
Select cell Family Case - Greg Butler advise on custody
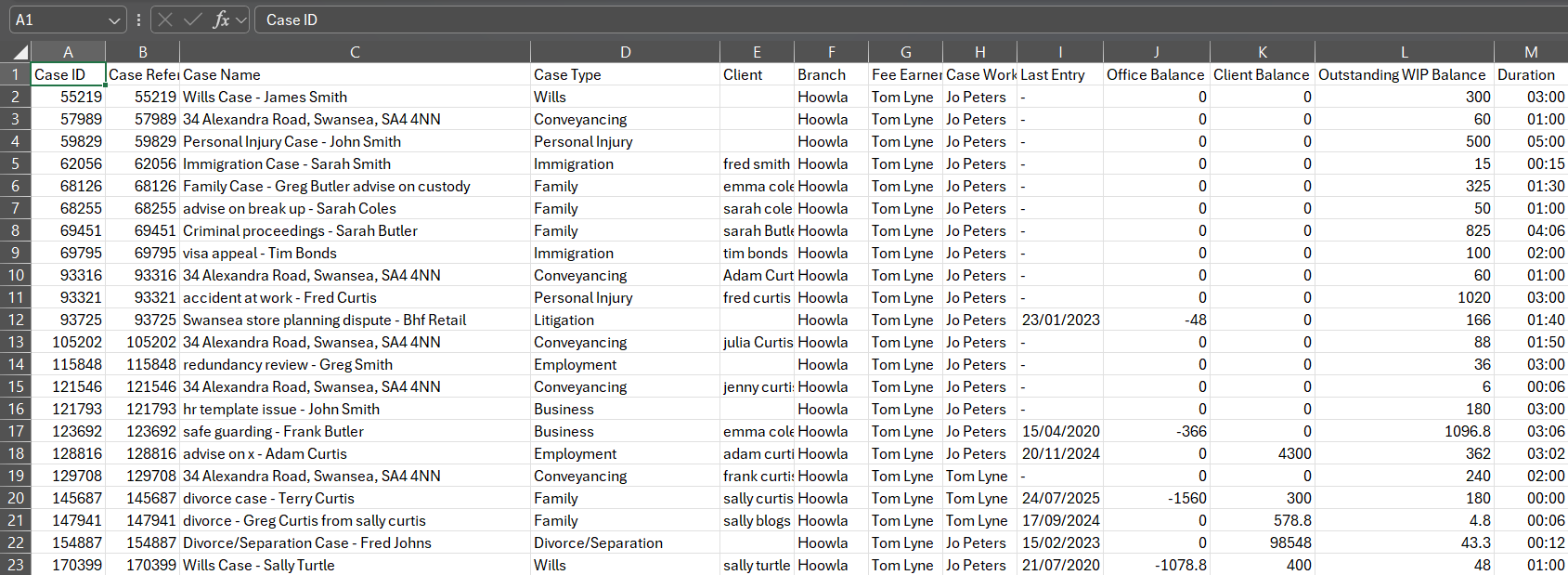pyautogui.click(x=355, y=186)
